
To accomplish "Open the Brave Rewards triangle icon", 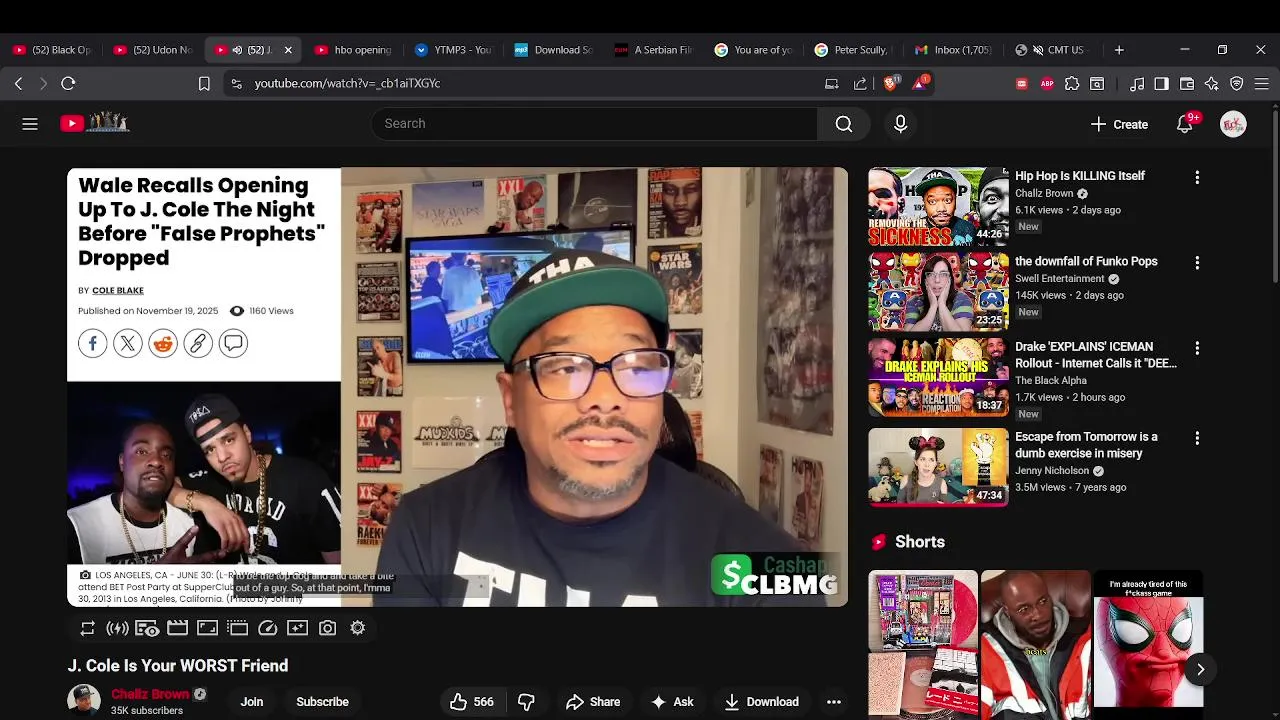I will tap(919, 84).
